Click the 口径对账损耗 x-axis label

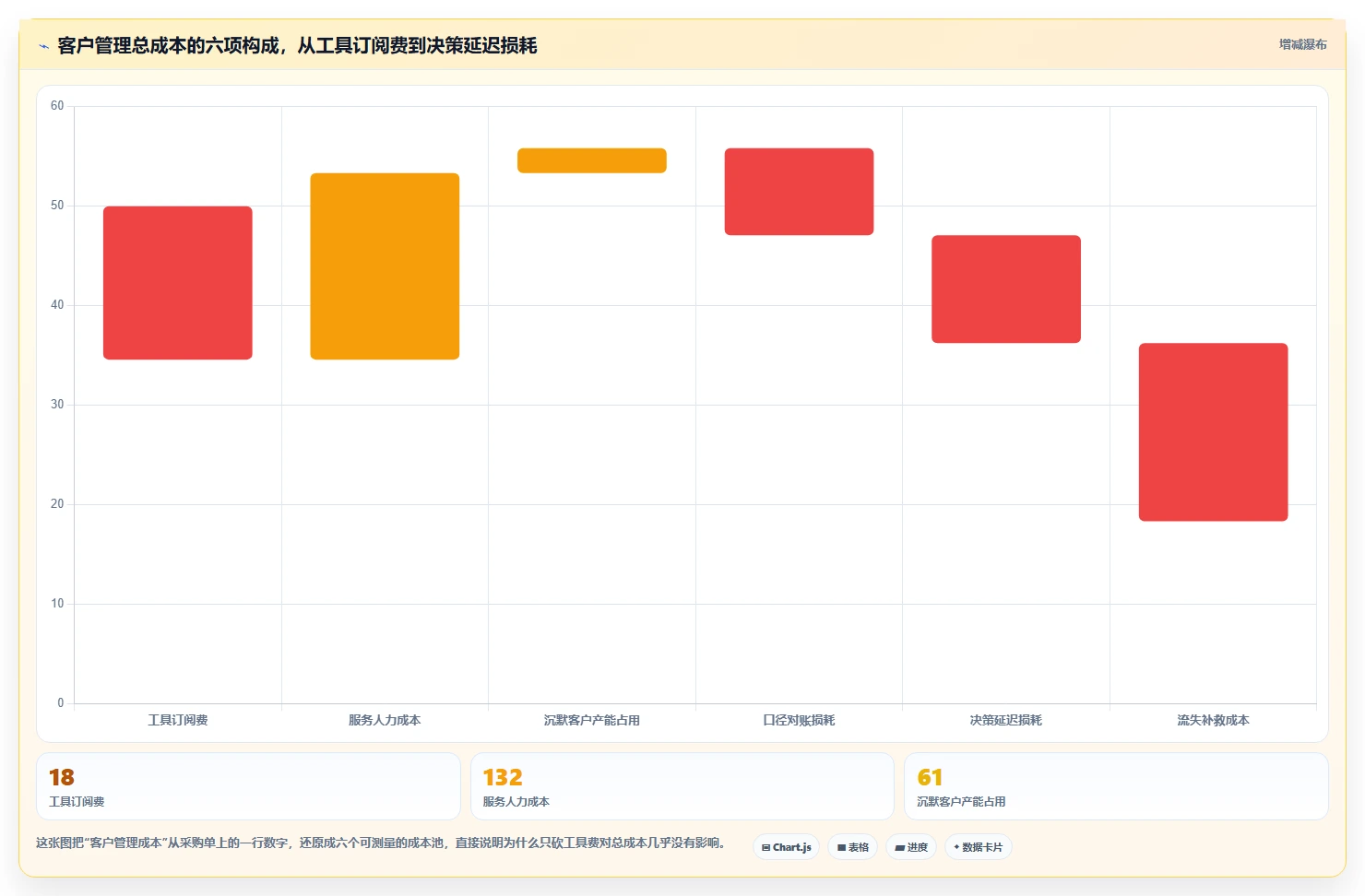click(x=799, y=720)
